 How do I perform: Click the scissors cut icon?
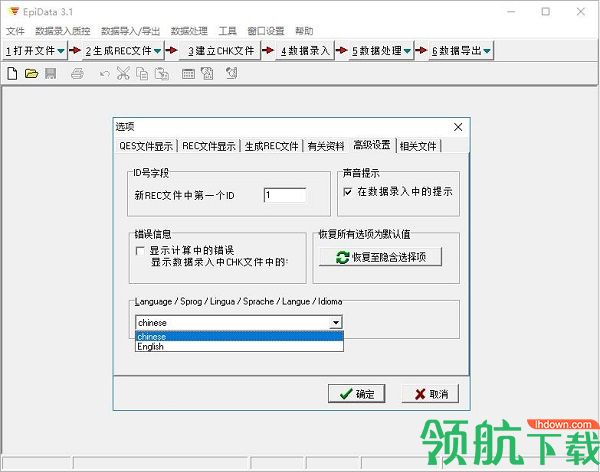pyautogui.click(x=123, y=73)
